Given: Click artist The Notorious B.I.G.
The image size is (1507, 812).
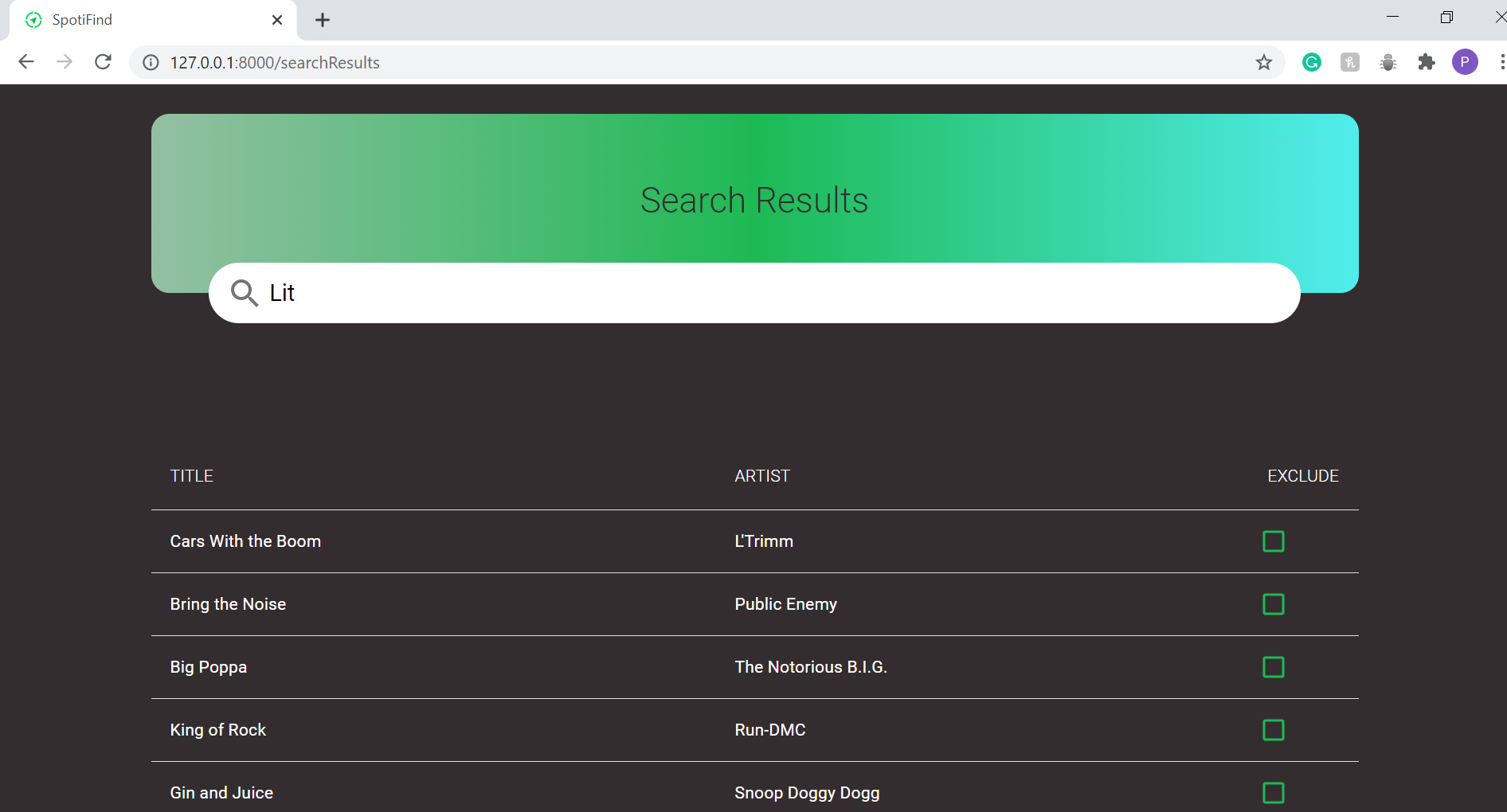Looking at the screenshot, I should click(811, 667).
